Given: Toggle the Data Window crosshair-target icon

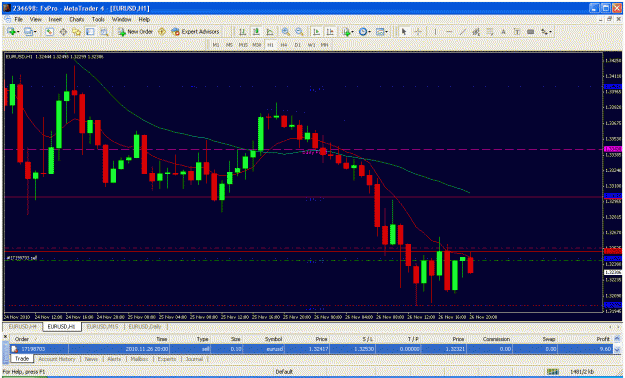Looking at the screenshot, I should [63, 32].
